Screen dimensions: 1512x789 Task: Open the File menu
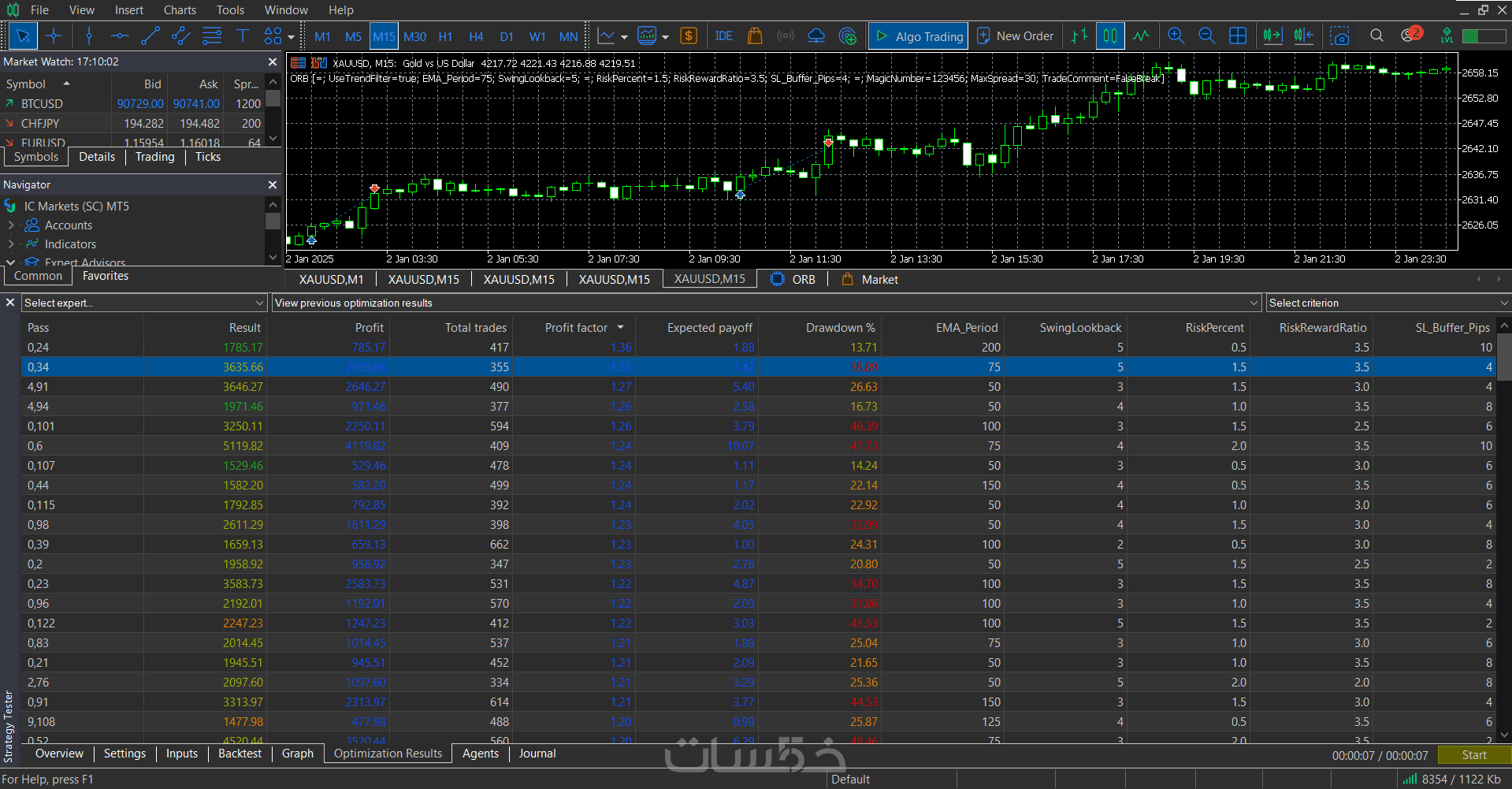tap(39, 10)
